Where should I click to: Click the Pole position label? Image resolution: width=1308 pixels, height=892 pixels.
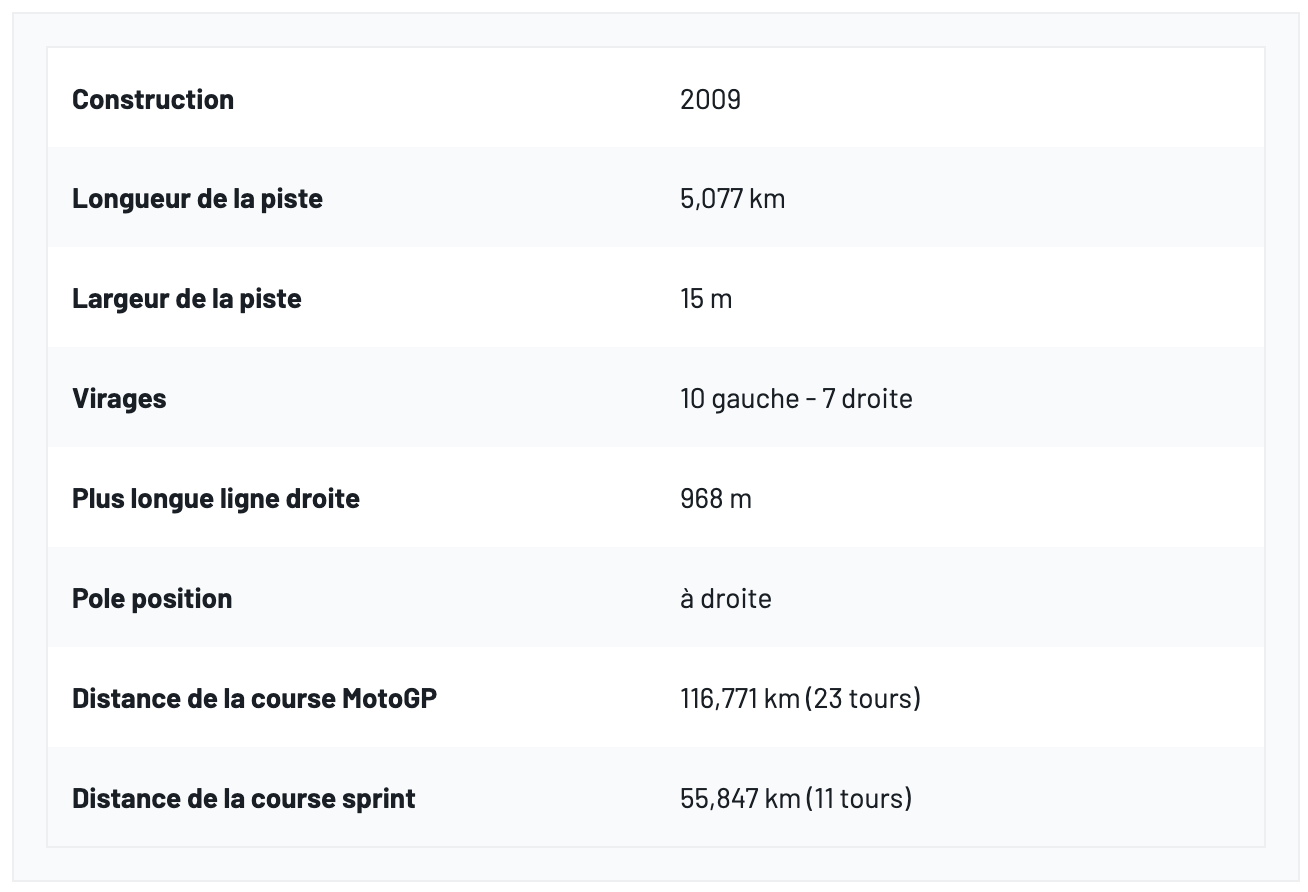coord(152,598)
